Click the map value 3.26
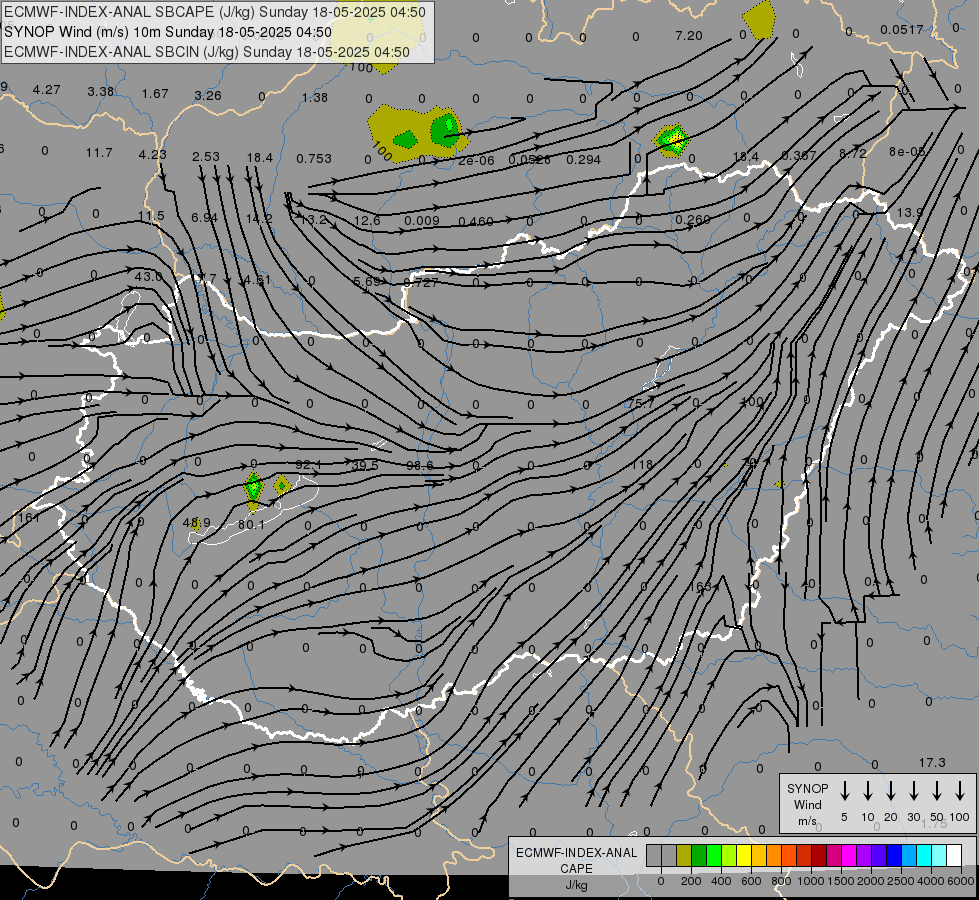This screenshot has height=900, width=979. coord(208,96)
